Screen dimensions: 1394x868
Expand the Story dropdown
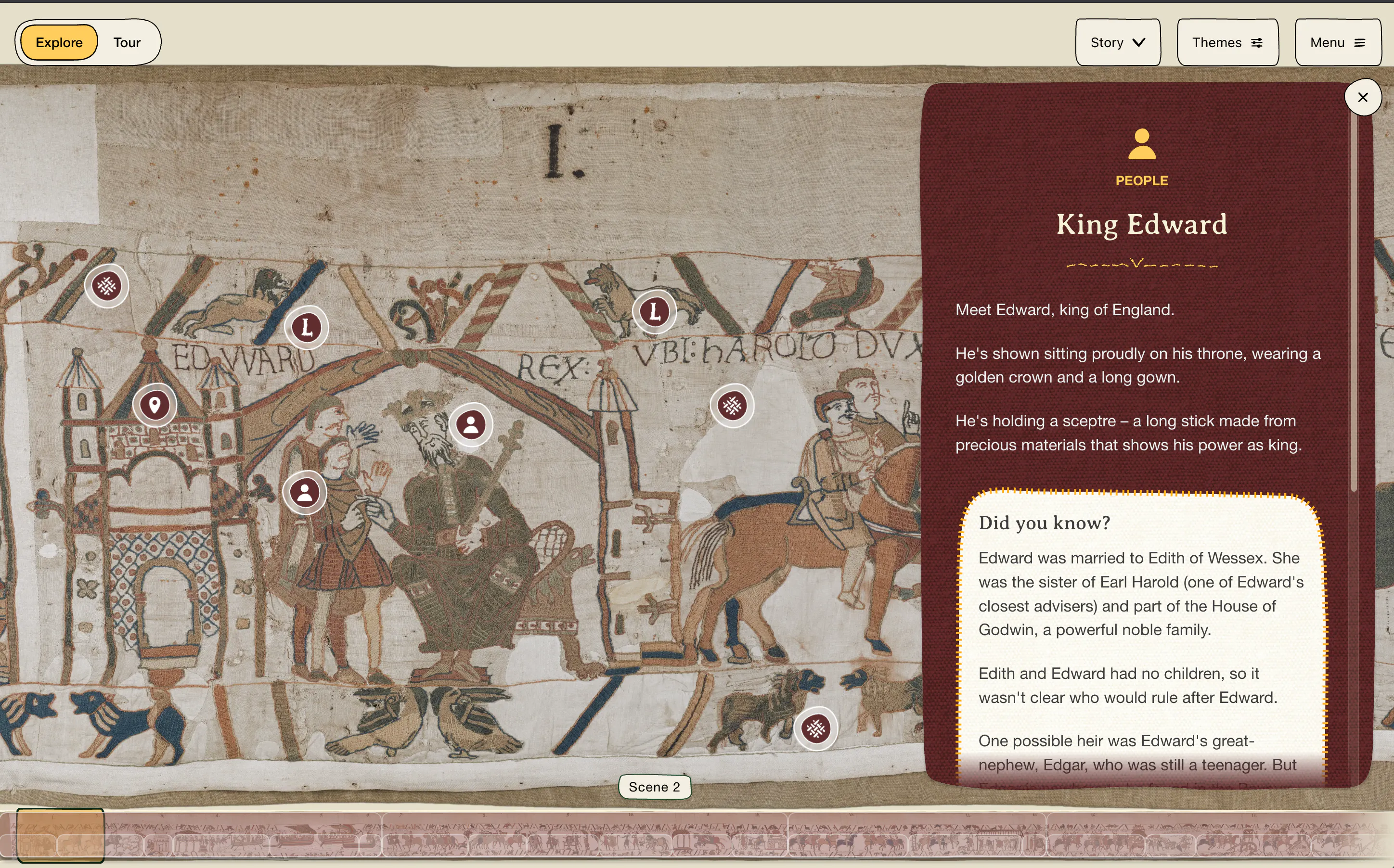[1117, 42]
